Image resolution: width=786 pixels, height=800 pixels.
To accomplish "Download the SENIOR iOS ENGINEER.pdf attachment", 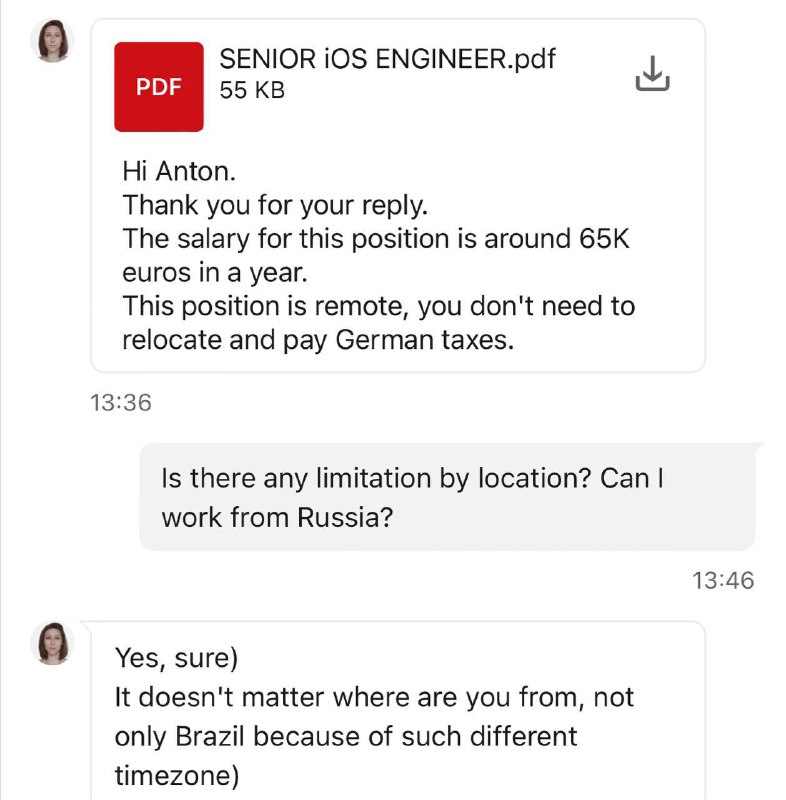I will pyautogui.click(x=652, y=73).
